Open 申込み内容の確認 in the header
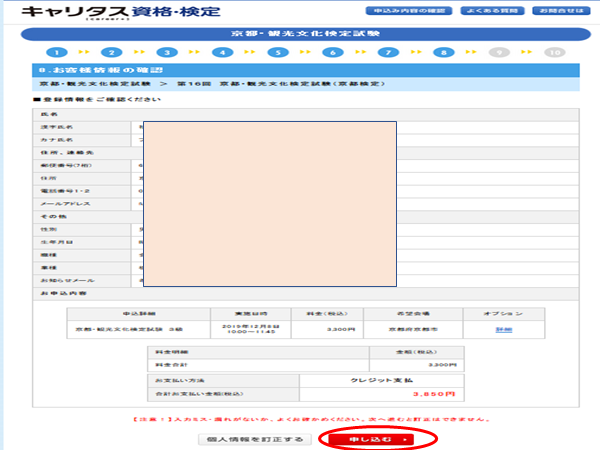The image size is (600, 450). coord(409,11)
